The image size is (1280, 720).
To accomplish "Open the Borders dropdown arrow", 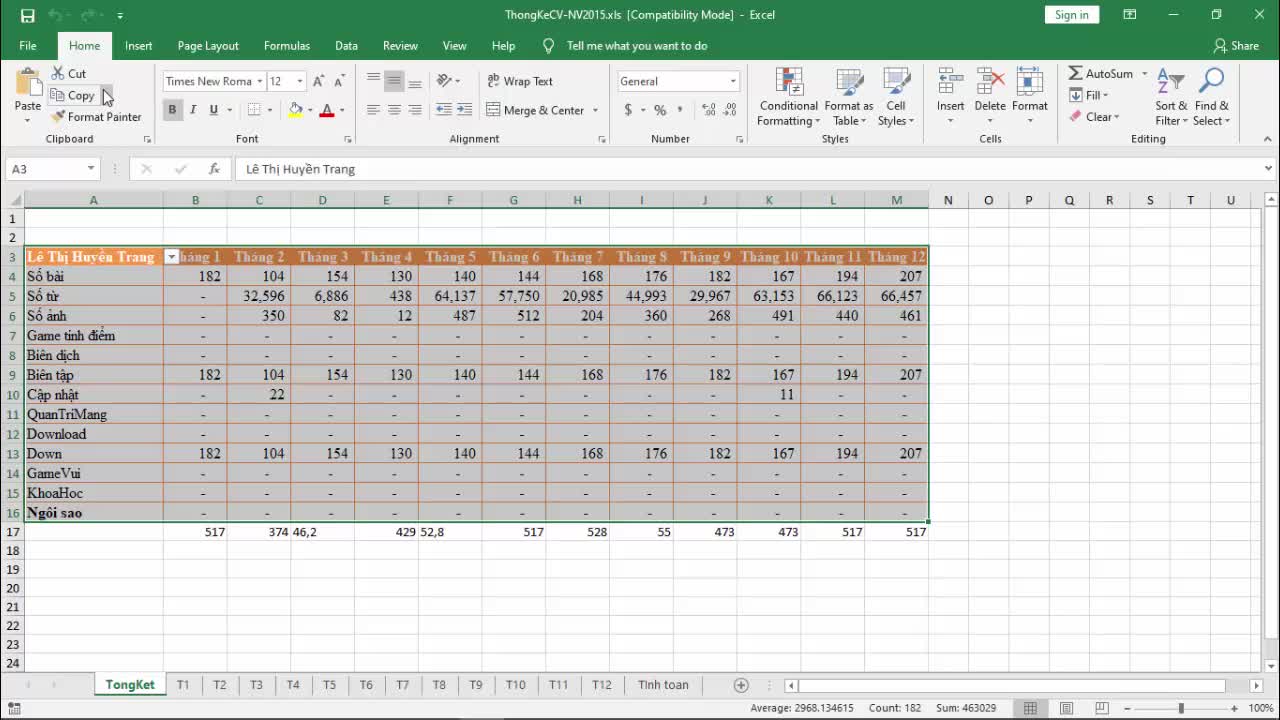I will click(x=270, y=110).
